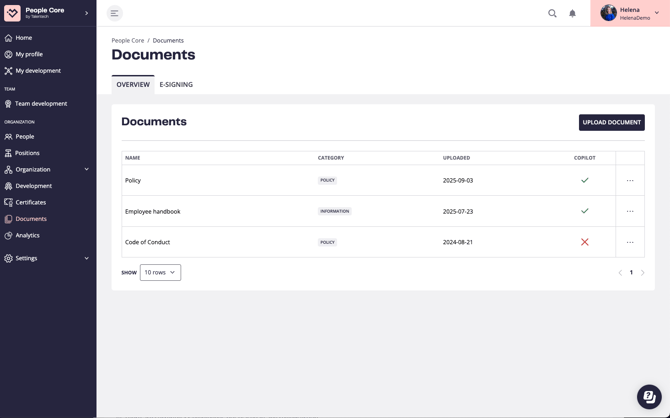Expand the Settings sidebar submenu
This screenshot has height=418, width=670.
tap(86, 258)
